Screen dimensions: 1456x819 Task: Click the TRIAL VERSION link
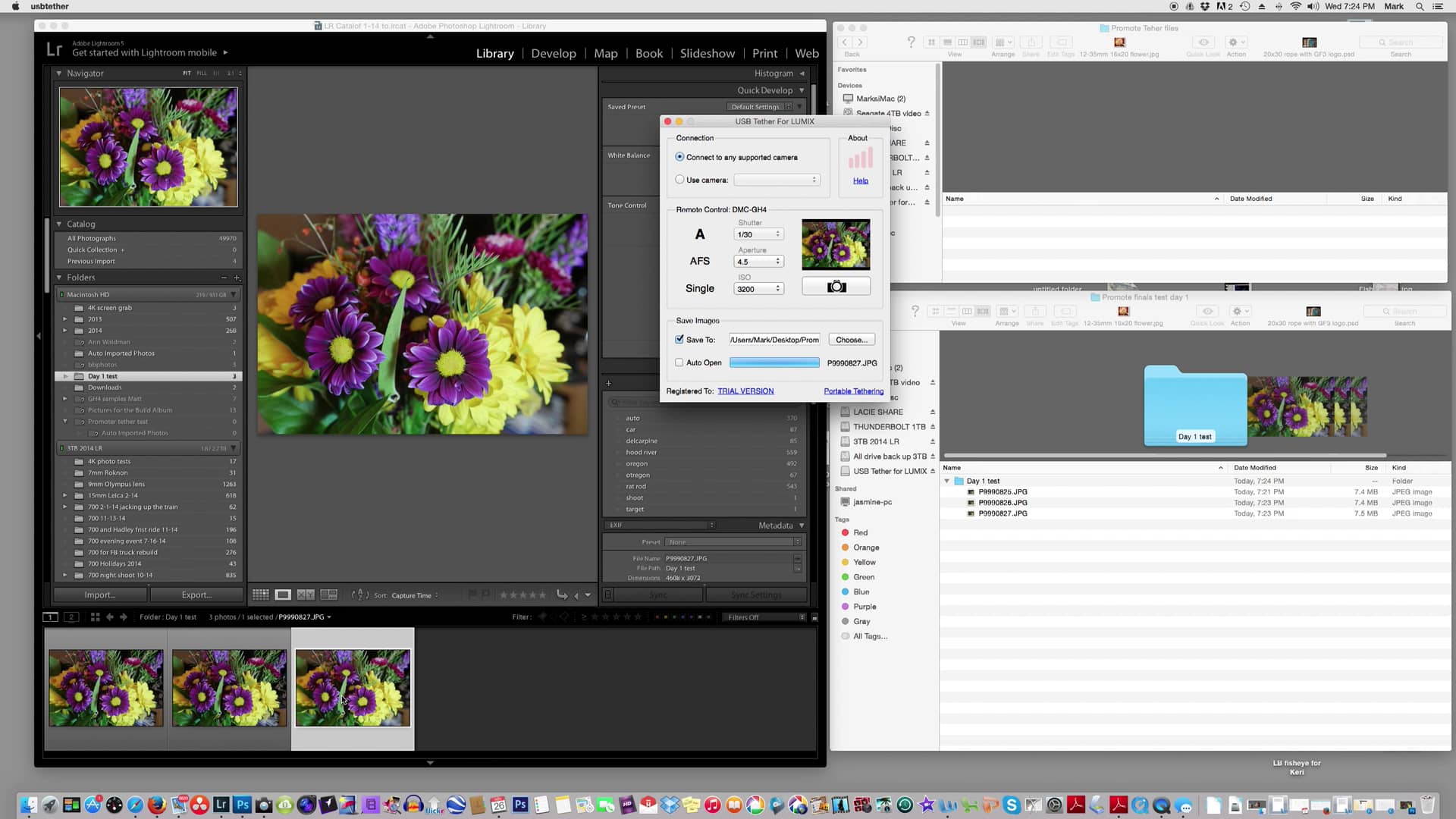coord(745,391)
